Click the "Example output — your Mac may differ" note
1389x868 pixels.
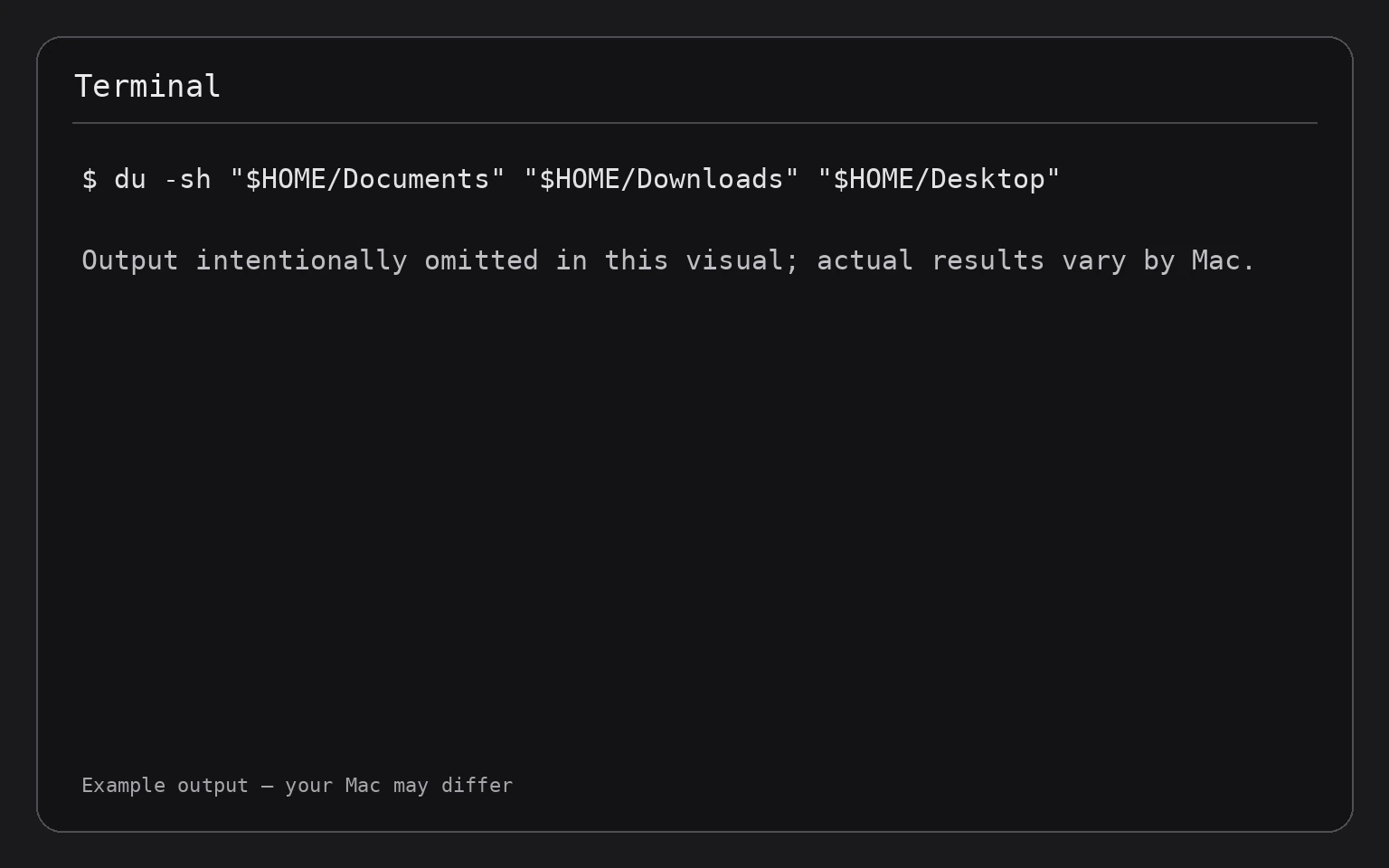coord(297,785)
